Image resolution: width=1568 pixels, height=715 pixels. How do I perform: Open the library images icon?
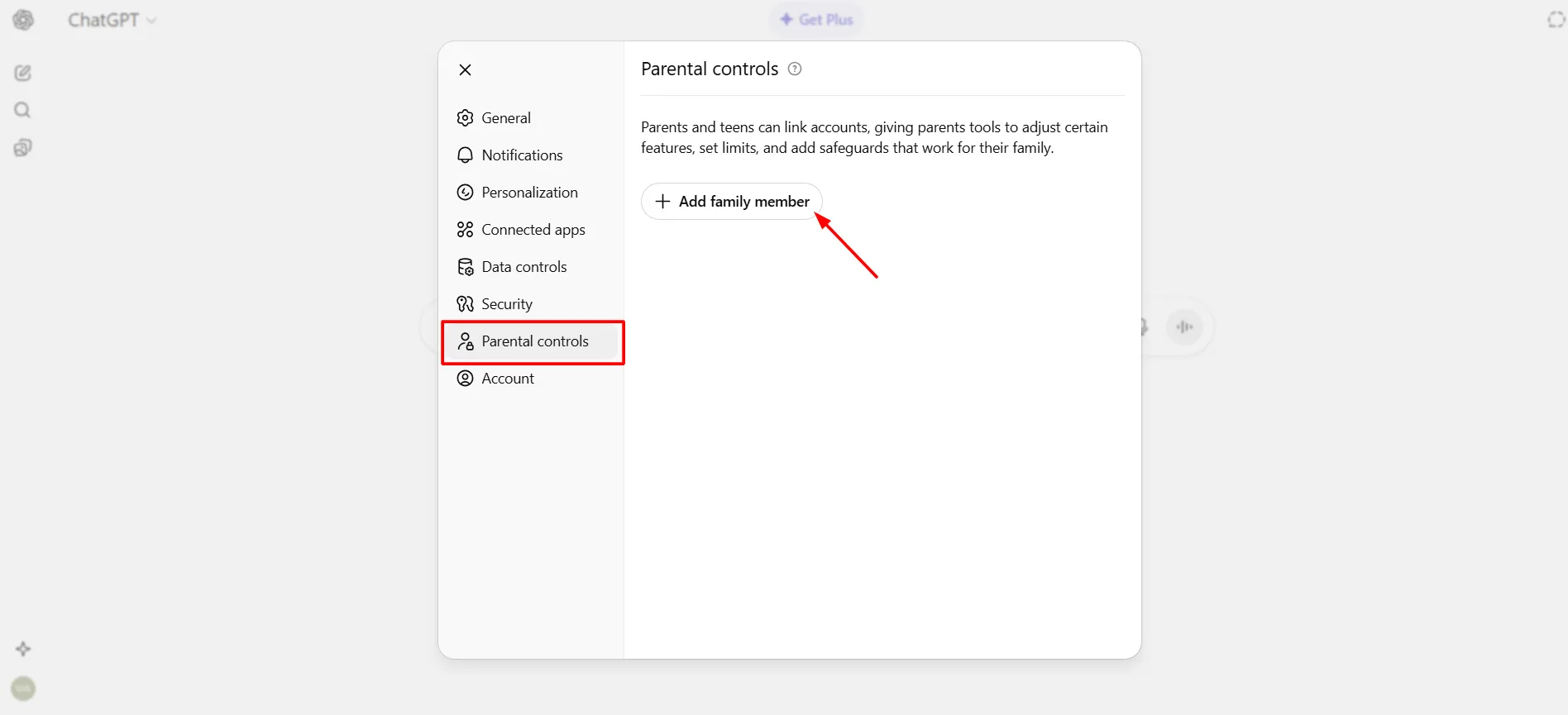(23, 148)
